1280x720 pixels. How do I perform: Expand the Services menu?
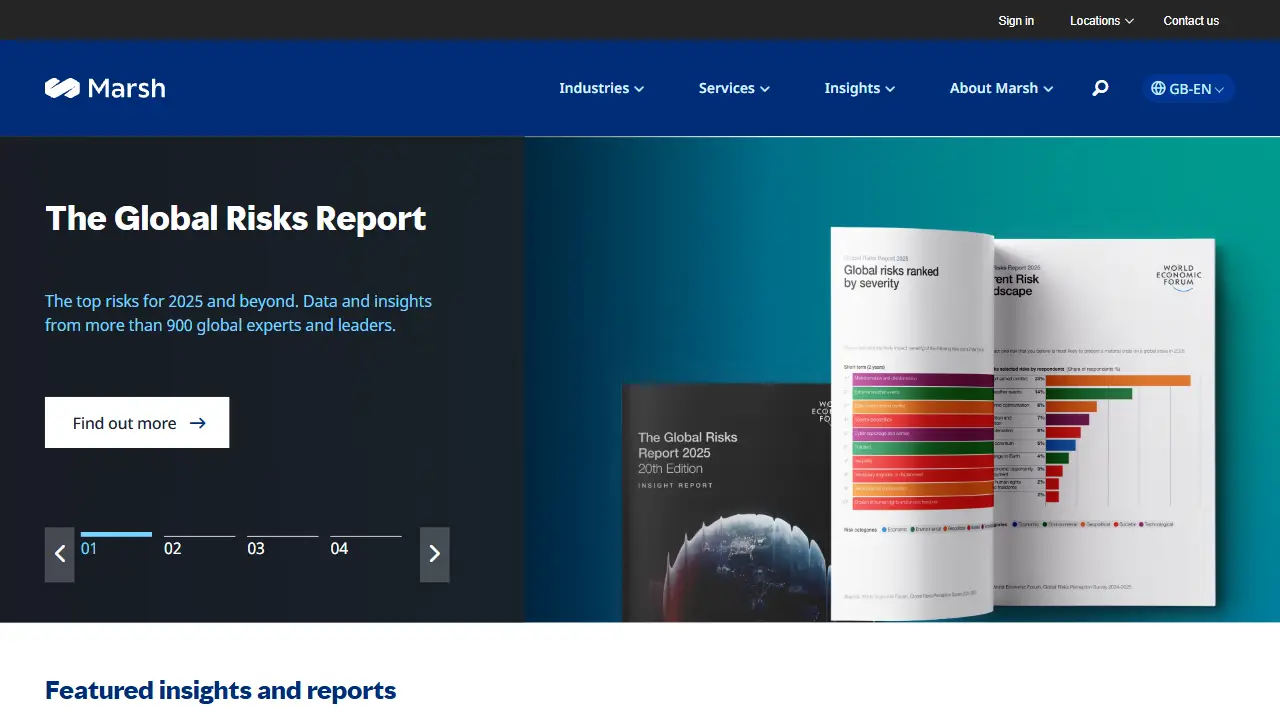coord(734,88)
